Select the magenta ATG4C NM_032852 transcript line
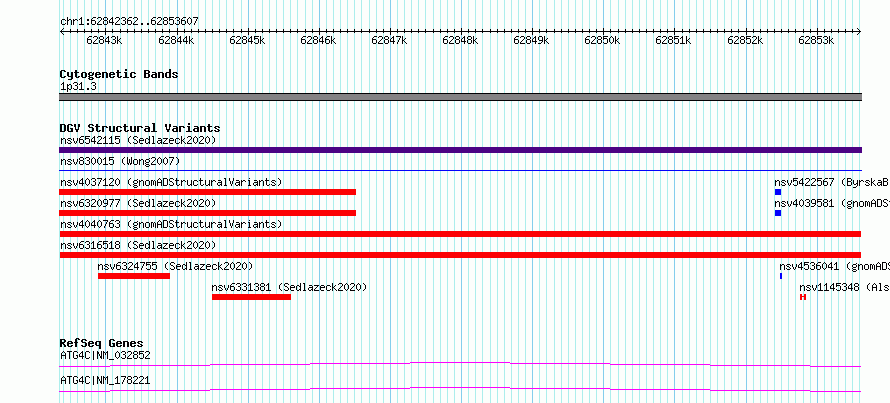Viewport: 890px width, 403px height. (460, 364)
